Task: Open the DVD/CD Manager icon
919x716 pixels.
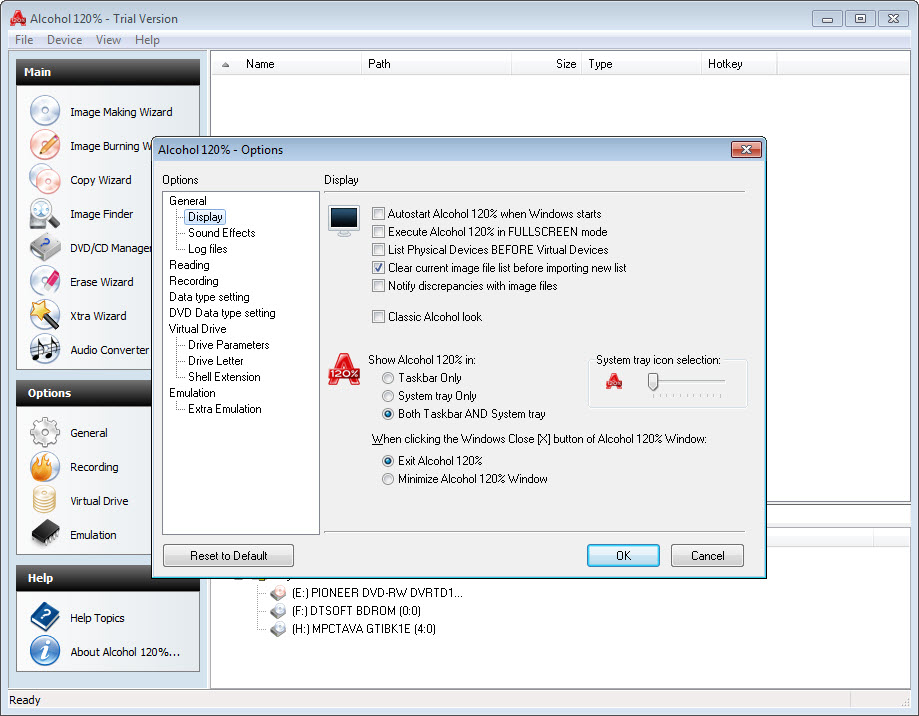Action: point(45,247)
